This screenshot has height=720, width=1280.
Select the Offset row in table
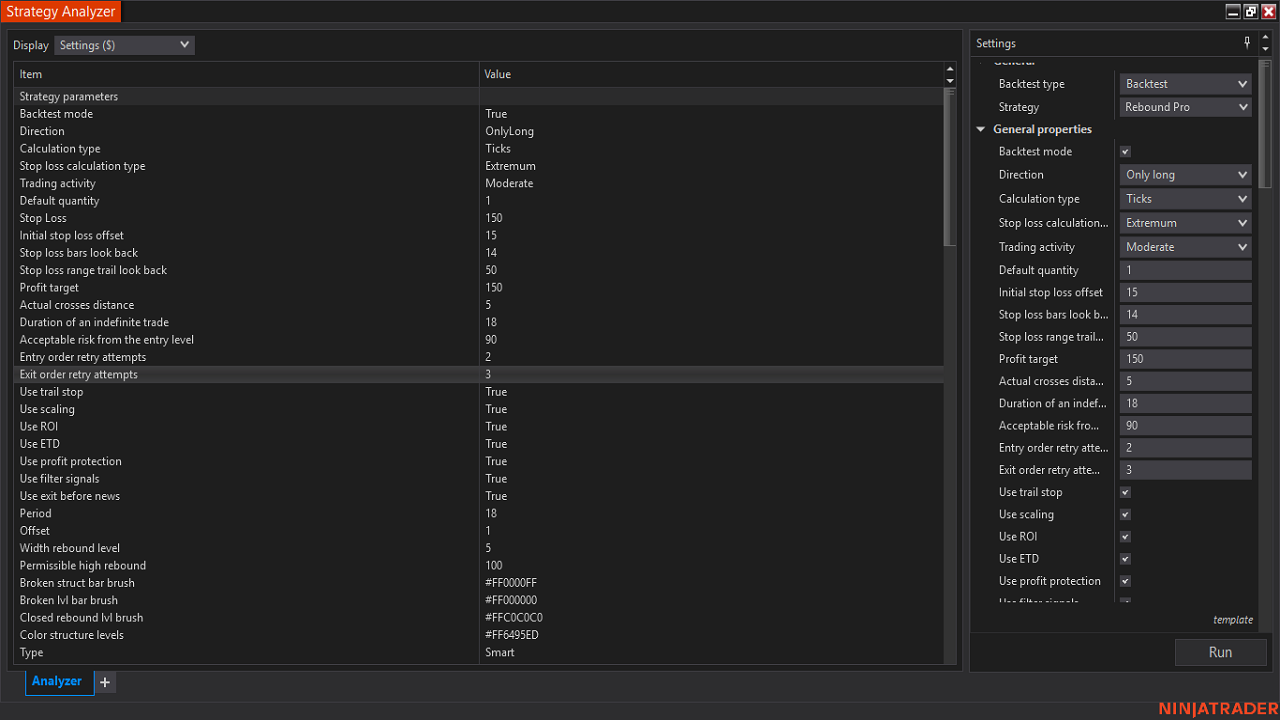[479, 531]
